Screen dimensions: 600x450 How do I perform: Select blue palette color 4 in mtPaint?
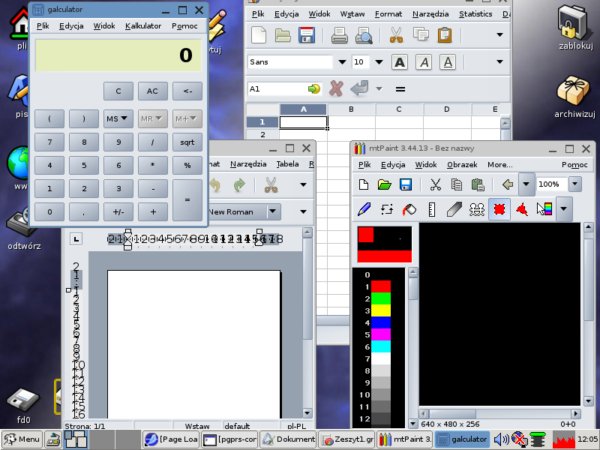[381, 323]
